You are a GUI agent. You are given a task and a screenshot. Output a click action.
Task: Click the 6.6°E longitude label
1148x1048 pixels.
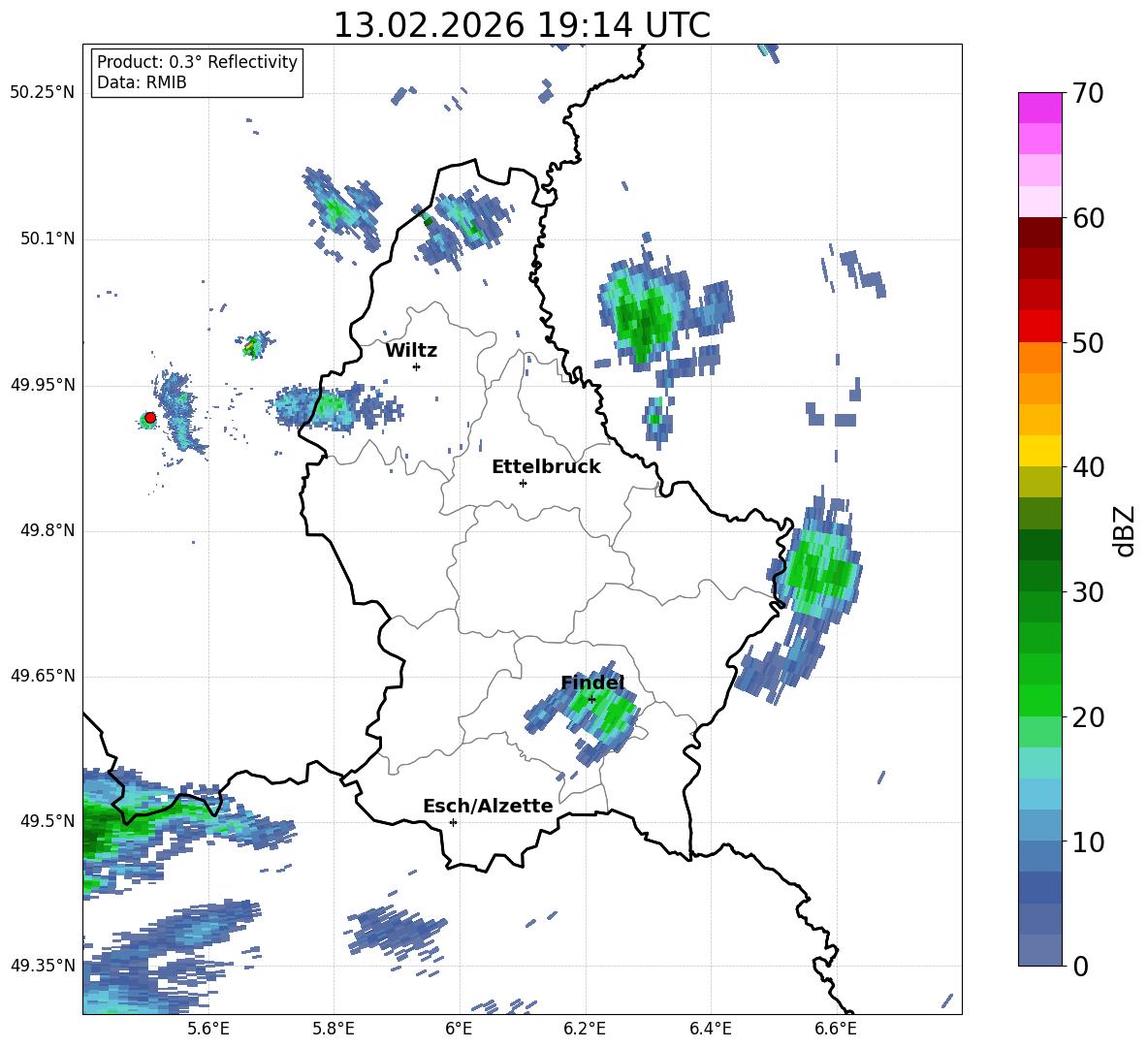(x=836, y=1029)
